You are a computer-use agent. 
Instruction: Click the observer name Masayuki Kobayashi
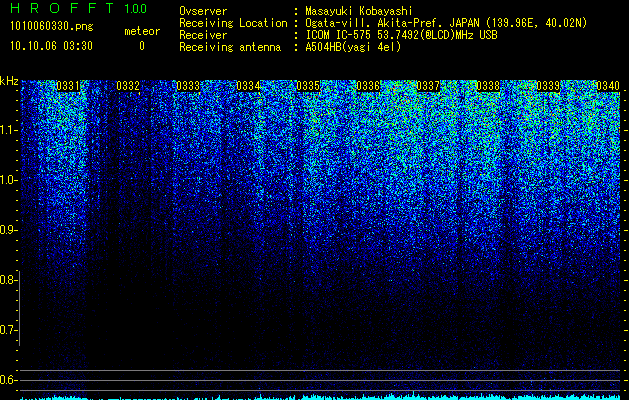click(x=359, y=12)
